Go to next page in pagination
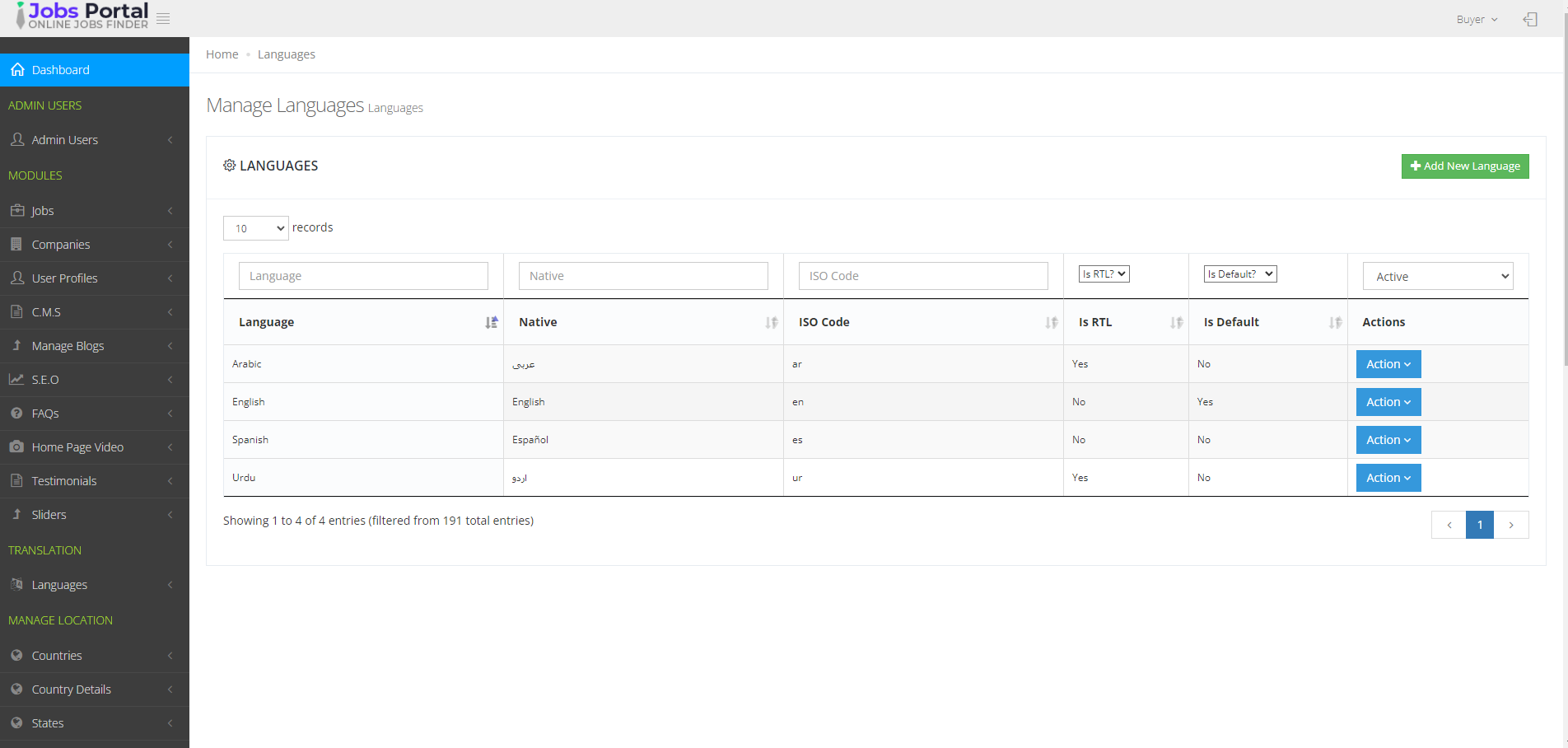 point(1511,525)
